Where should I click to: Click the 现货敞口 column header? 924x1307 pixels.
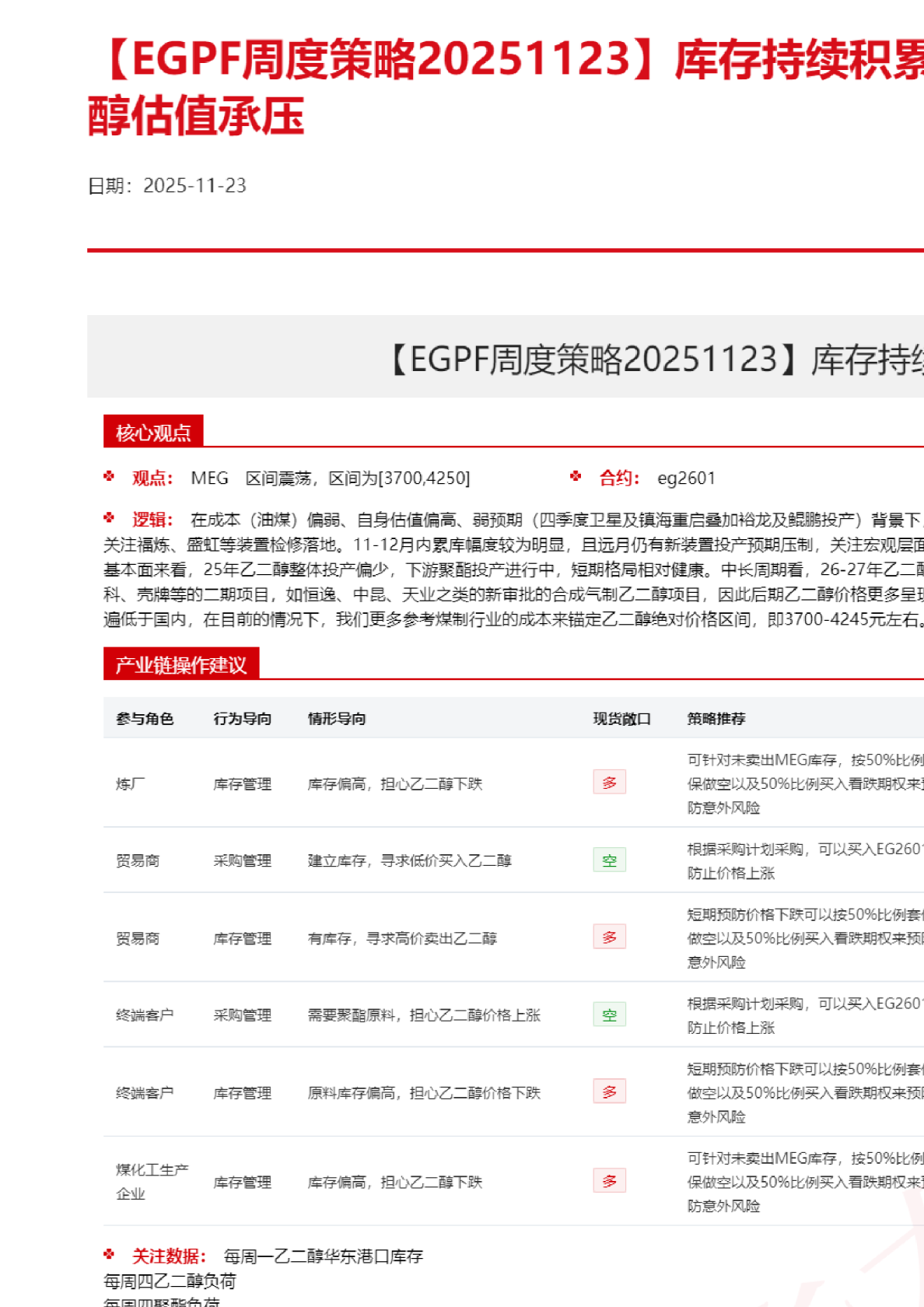pos(622,718)
